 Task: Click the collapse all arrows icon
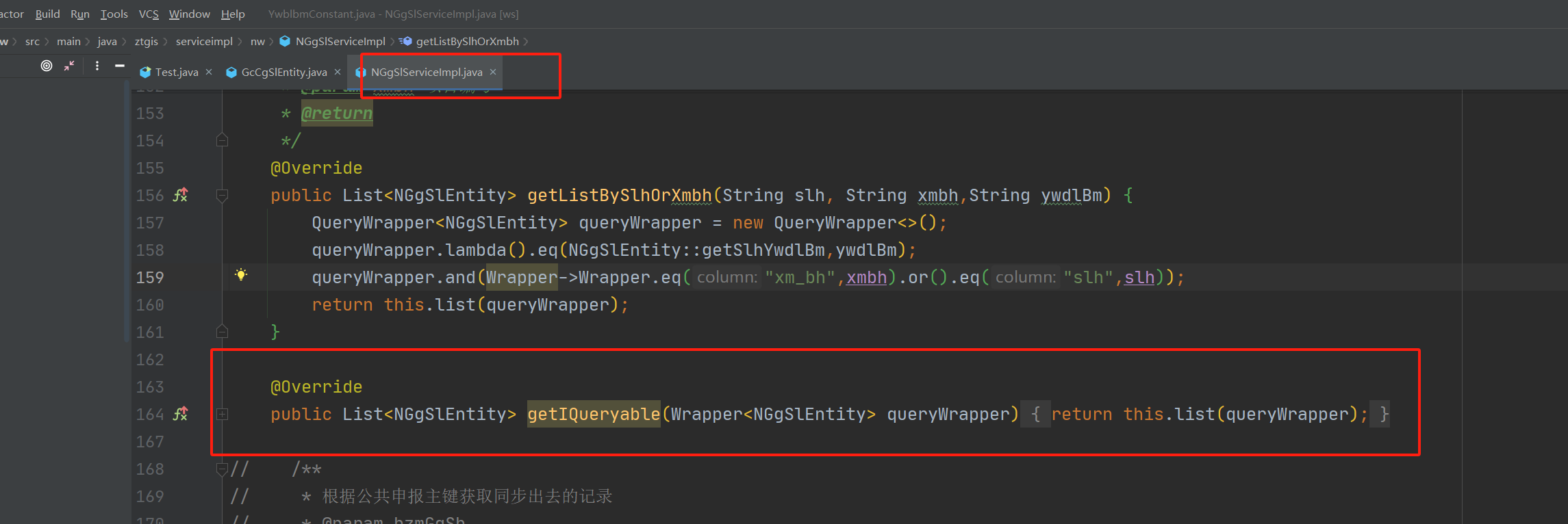[69, 66]
